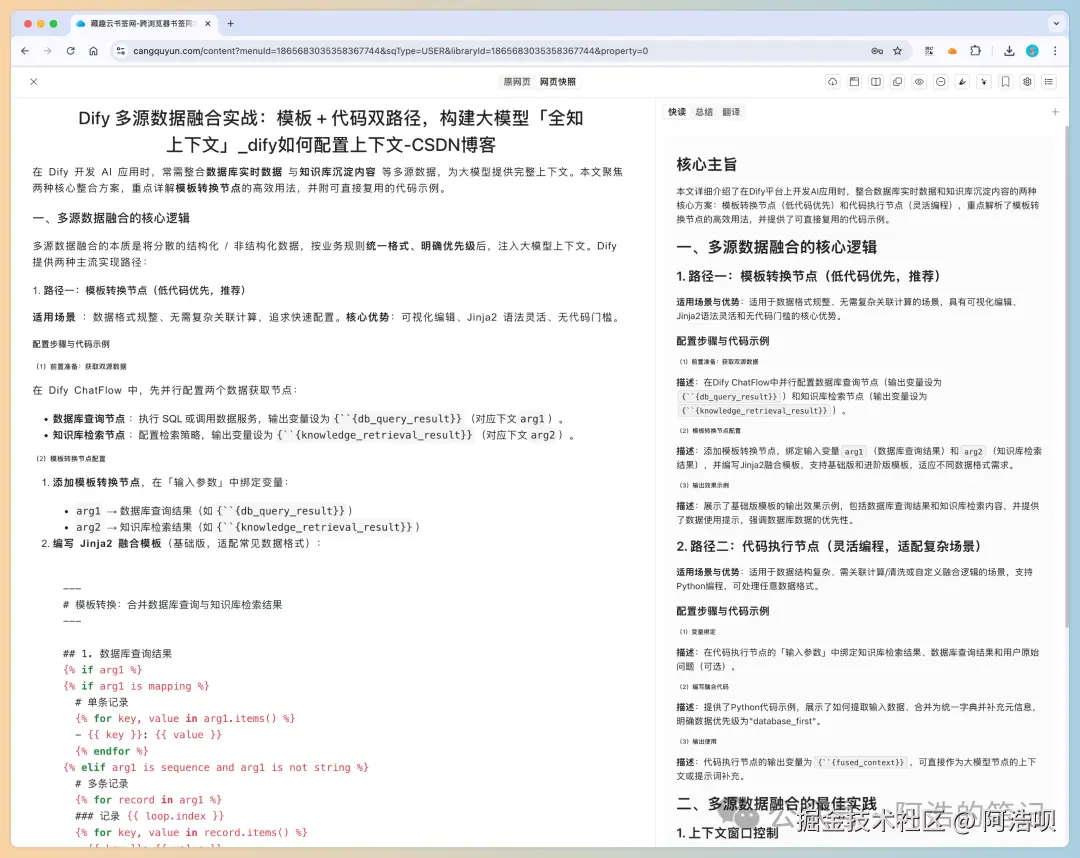1080x858 pixels.
Task: Click '{``{fused_context}}' code tag in side panel
Action: tap(862, 762)
